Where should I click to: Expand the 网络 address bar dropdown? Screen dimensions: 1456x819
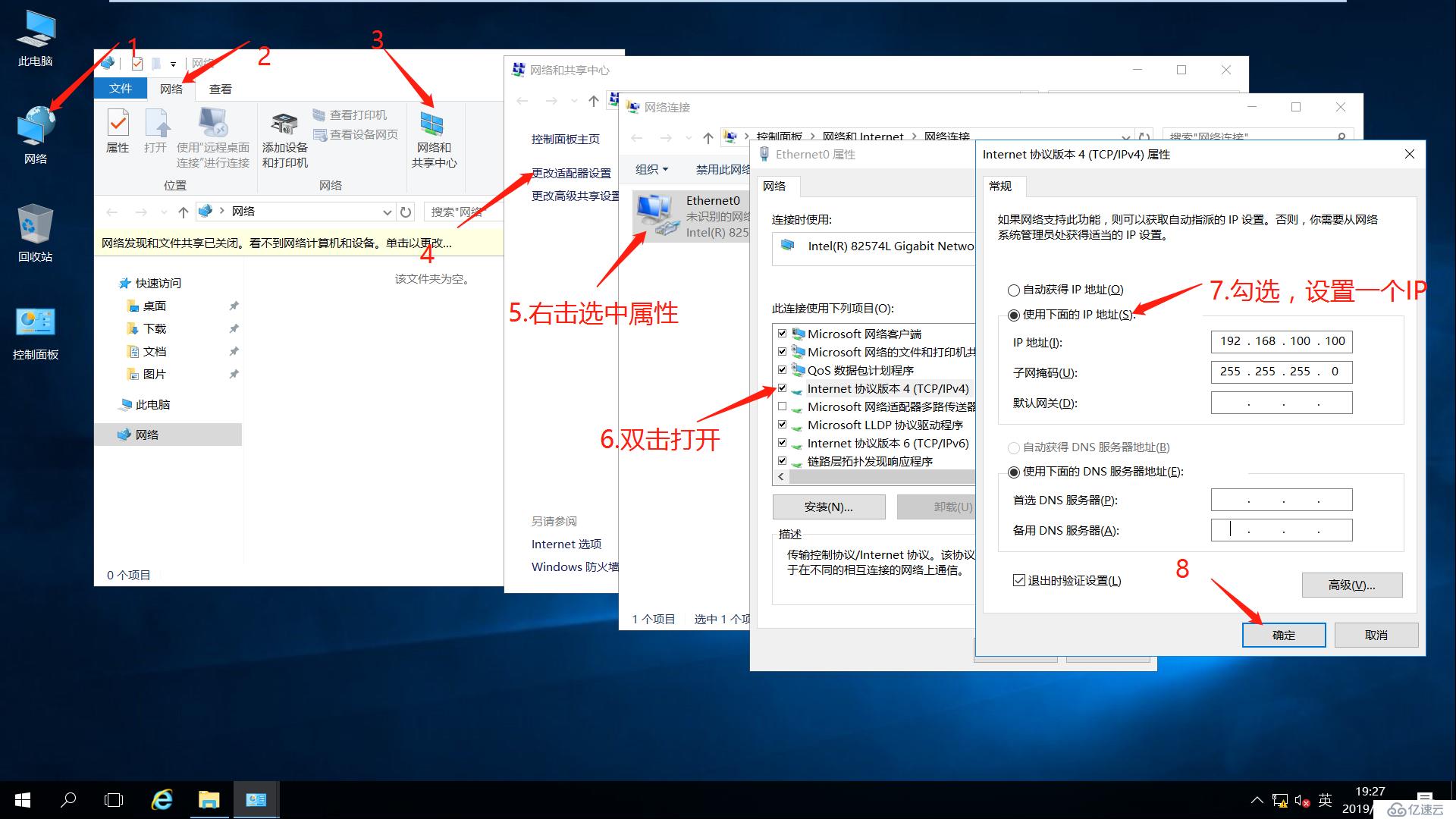pyautogui.click(x=388, y=212)
